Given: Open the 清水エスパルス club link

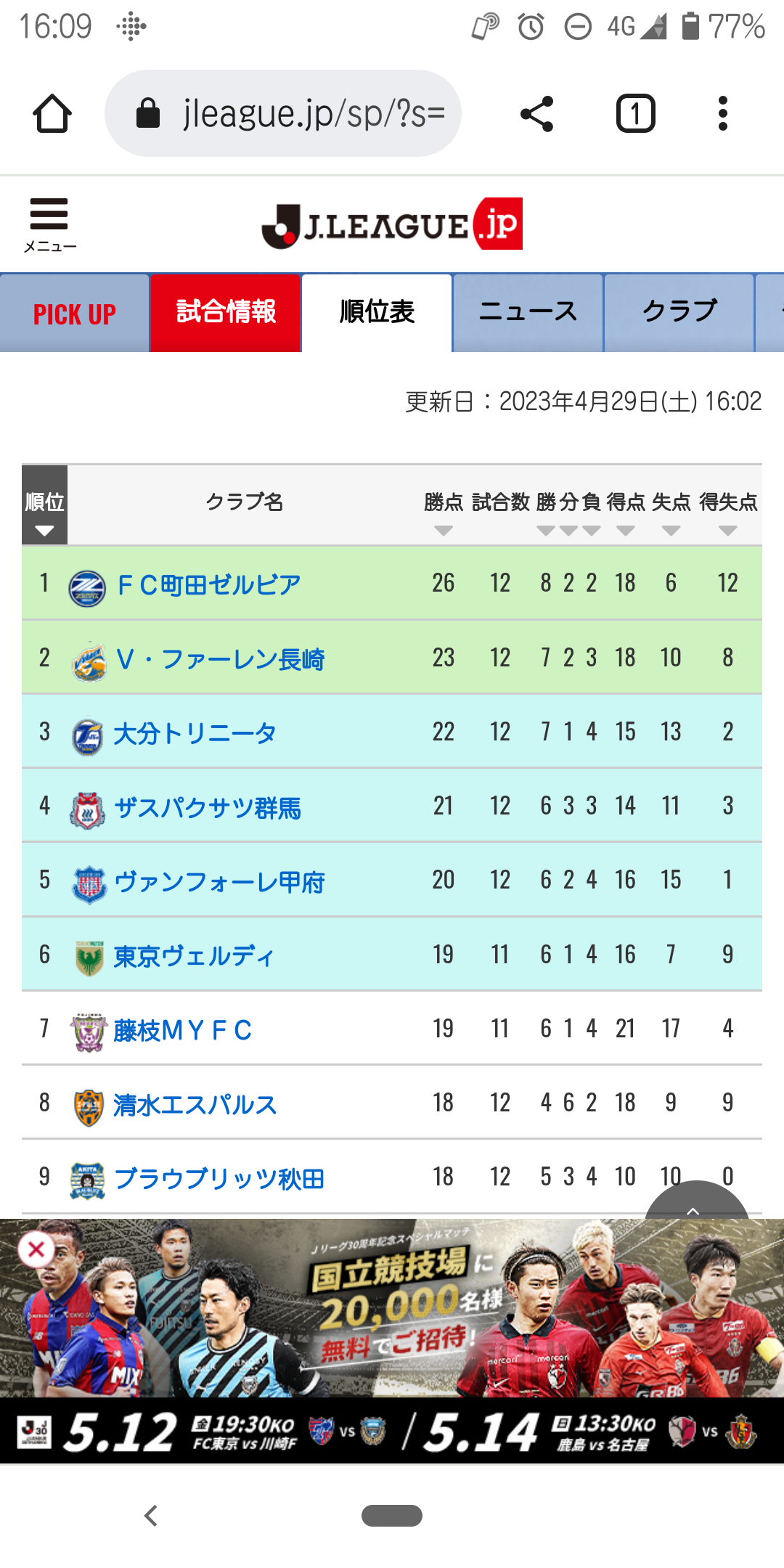Looking at the screenshot, I should [x=195, y=1105].
